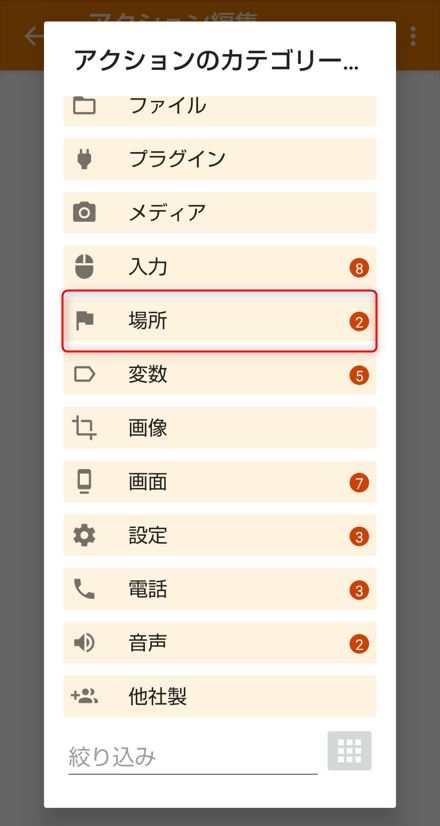
Task: Click the phone-screen icon for 画面
Action: pyautogui.click(x=84, y=482)
